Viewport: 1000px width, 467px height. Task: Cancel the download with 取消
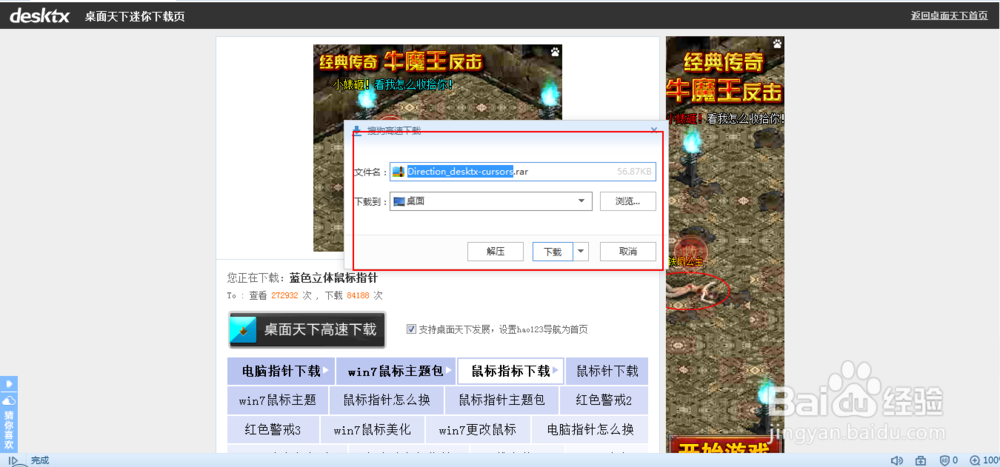628,251
